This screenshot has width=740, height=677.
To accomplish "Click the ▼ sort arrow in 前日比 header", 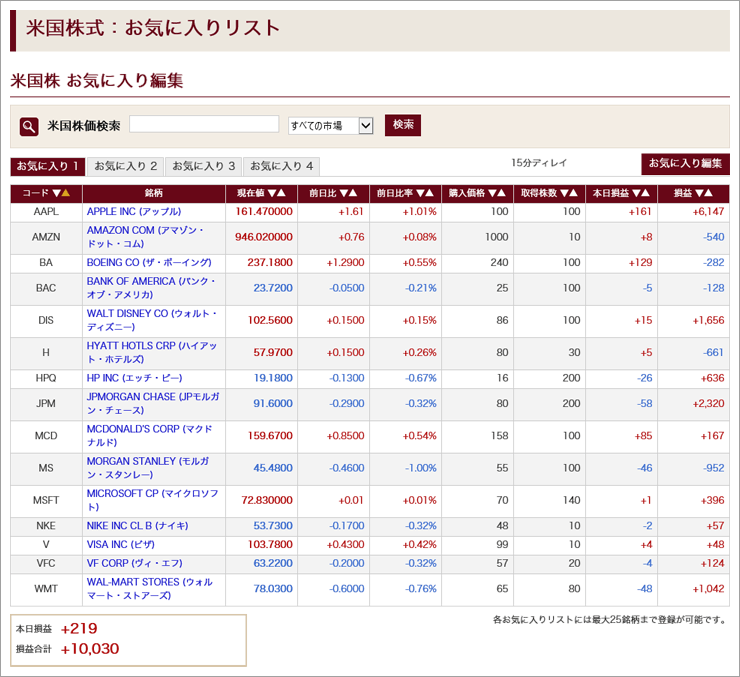I will tap(344, 193).
